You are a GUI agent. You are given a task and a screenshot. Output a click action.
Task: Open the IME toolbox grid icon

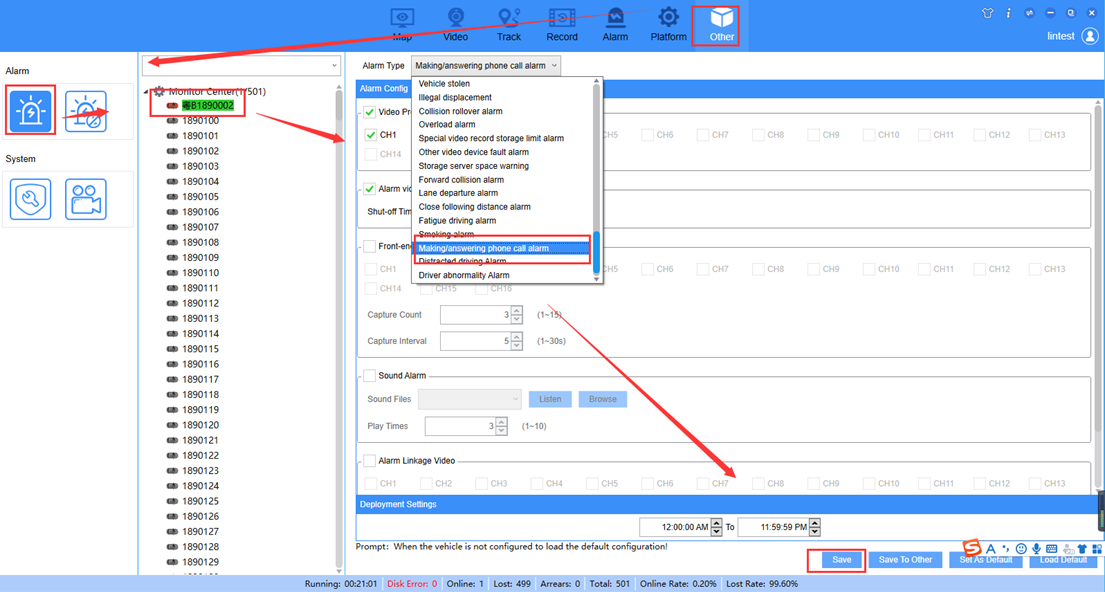1097,548
